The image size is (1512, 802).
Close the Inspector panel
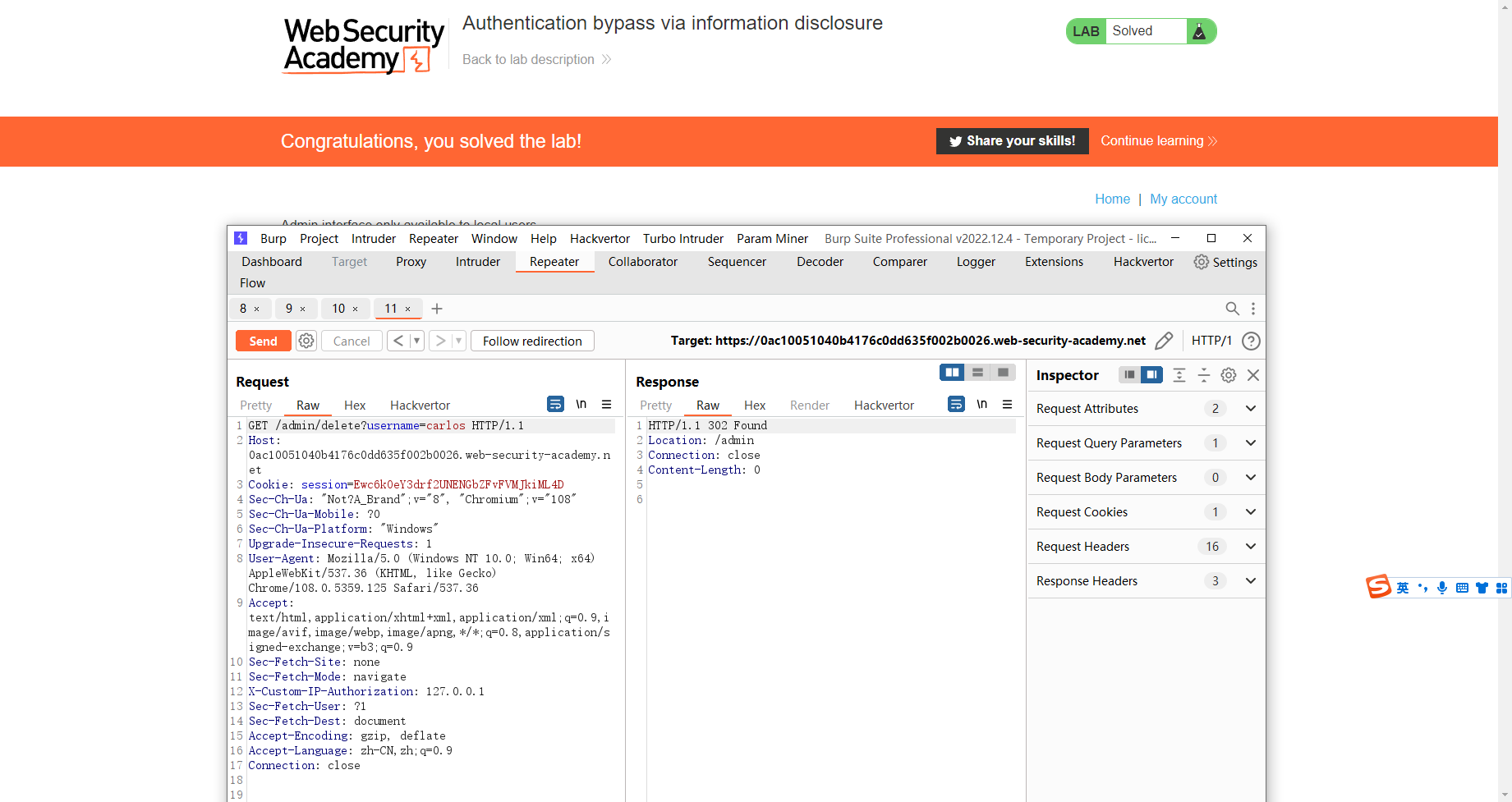1253,375
